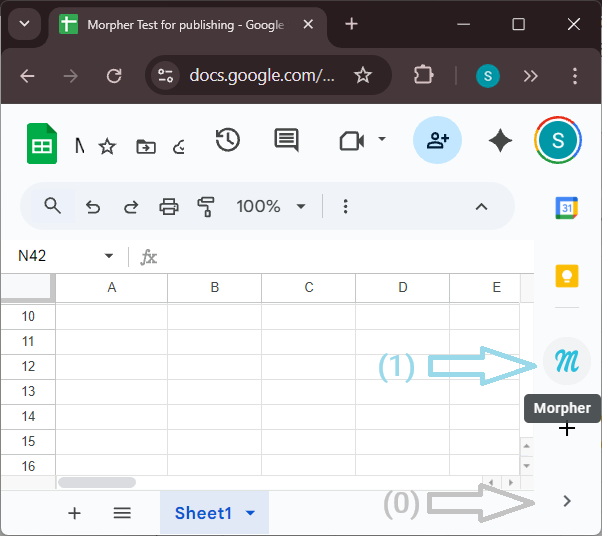602x536 pixels.
Task: Click the Share button
Action: click(x=437, y=141)
